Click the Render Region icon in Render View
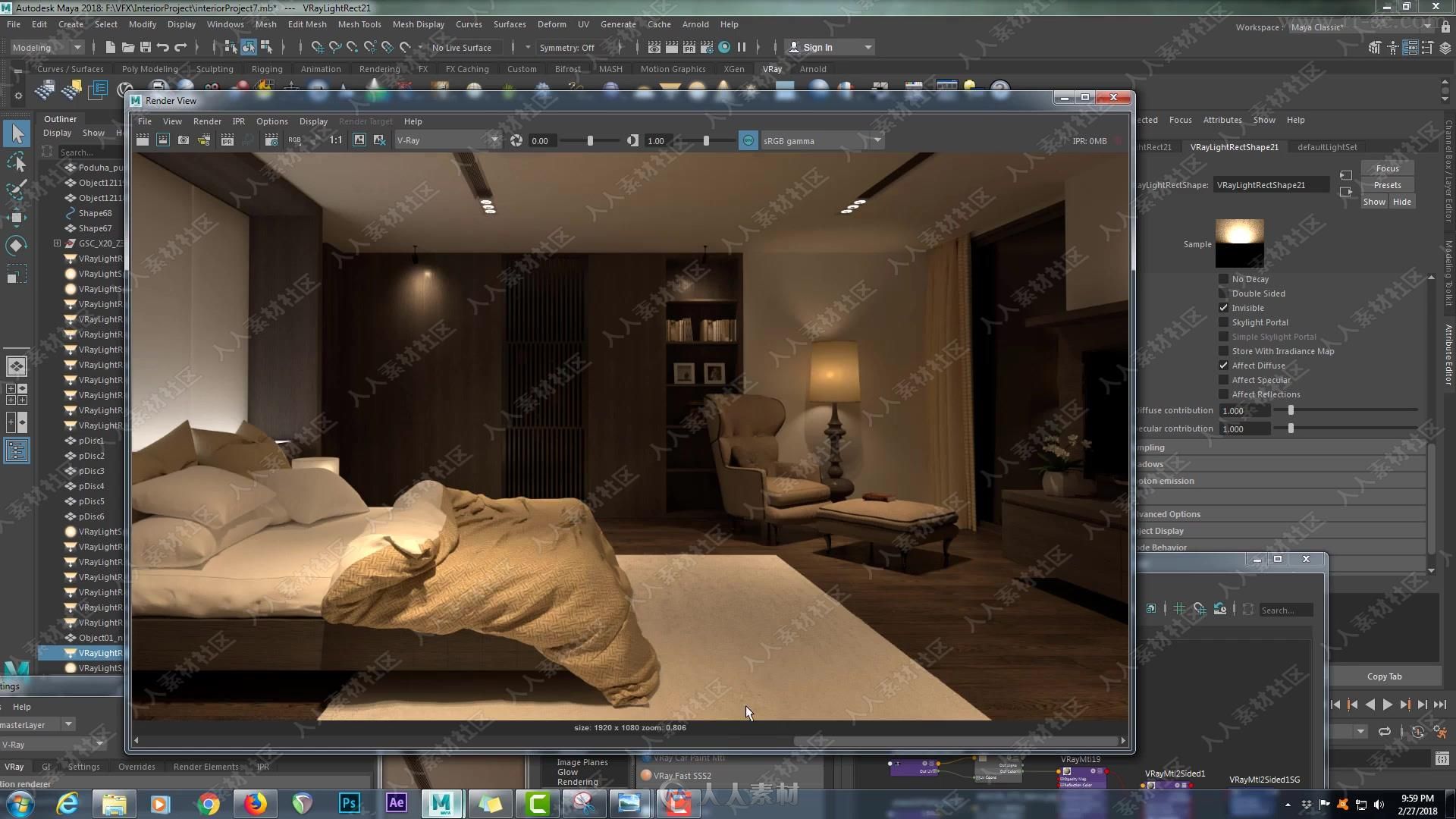Screen dimensions: 1456x819 click(162, 140)
